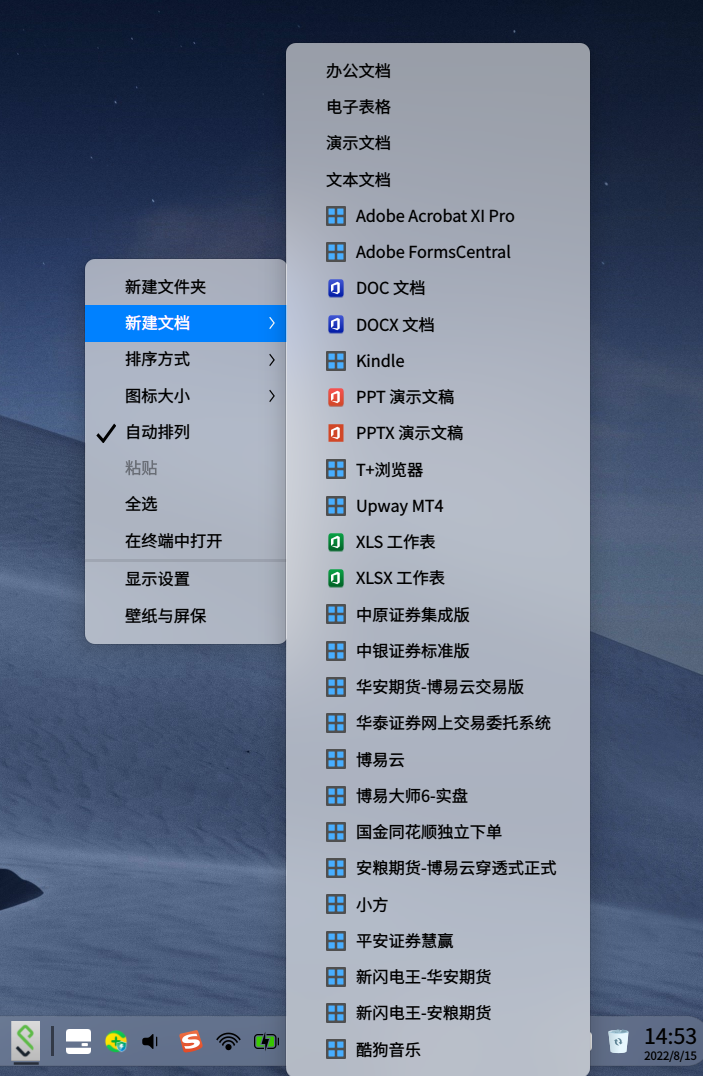Select 新建文件夹 in the context menu
The height and width of the screenshot is (1076, 703).
pyautogui.click(x=185, y=287)
